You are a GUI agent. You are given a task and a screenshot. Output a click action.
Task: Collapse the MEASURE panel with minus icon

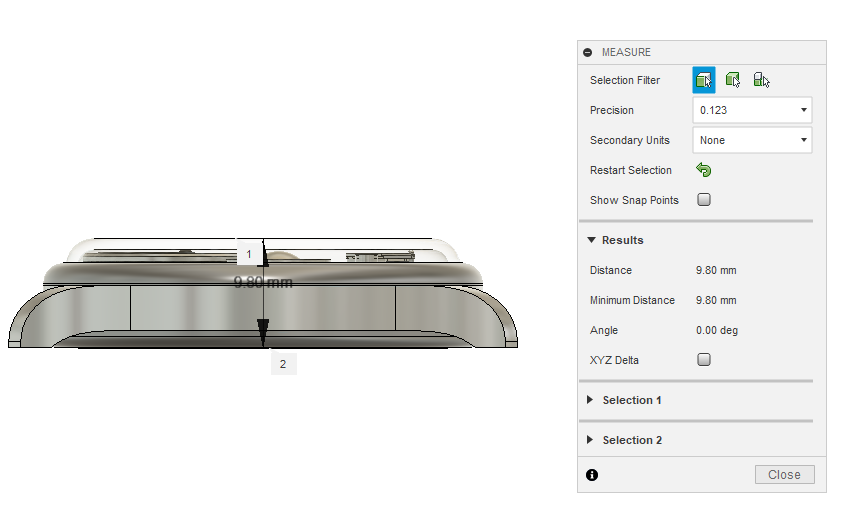tap(588, 52)
